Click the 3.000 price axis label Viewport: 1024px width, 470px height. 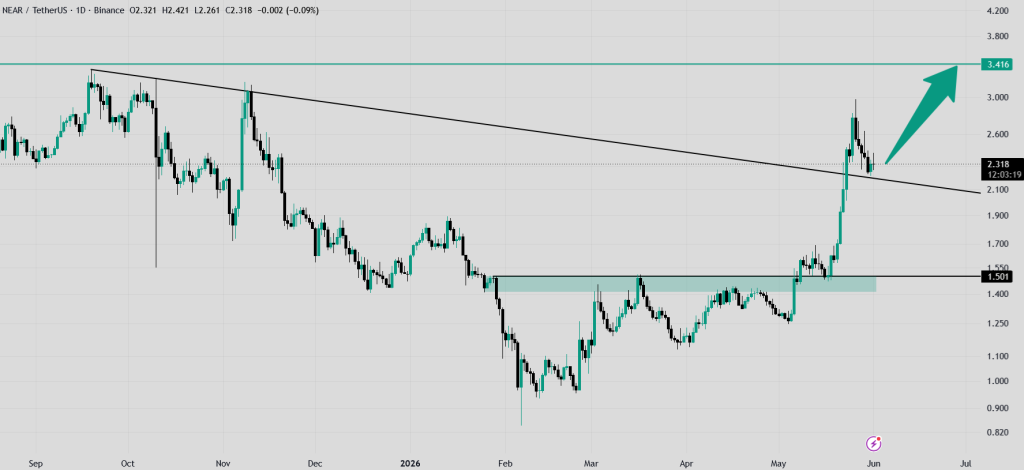(x=998, y=97)
